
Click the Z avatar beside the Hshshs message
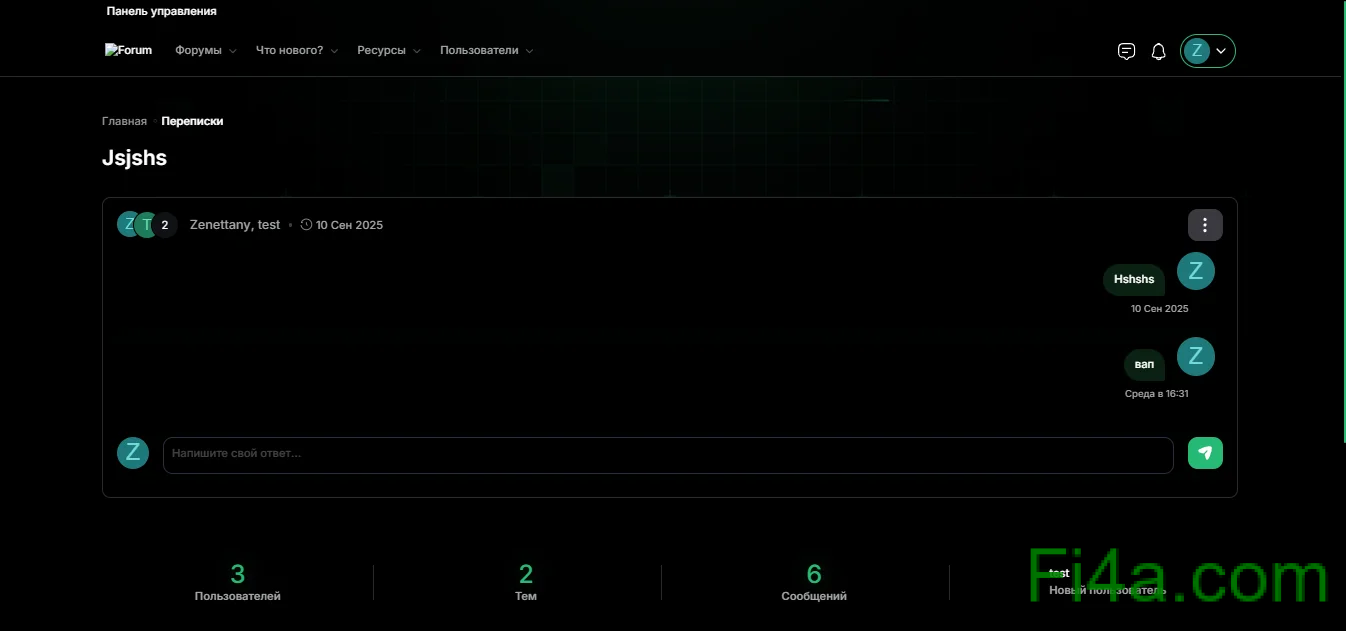pyautogui.click(x=1195, y=271)
